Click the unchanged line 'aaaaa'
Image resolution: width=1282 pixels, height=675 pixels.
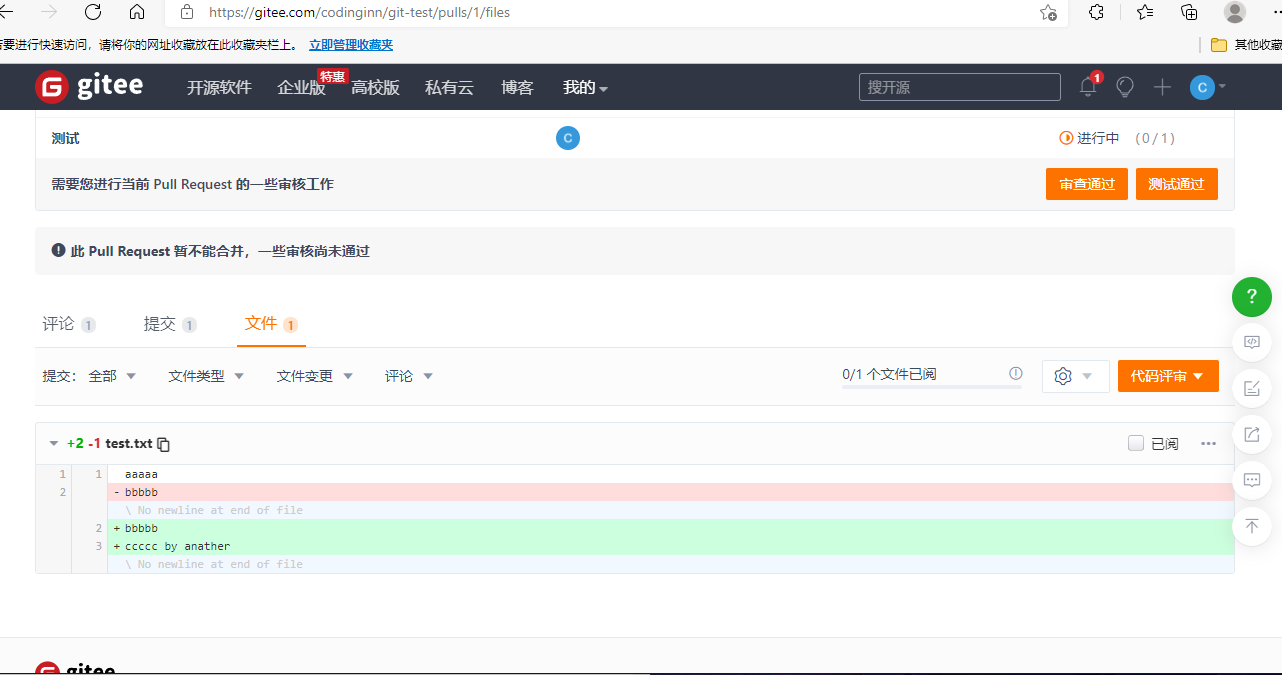click(670, 474)
